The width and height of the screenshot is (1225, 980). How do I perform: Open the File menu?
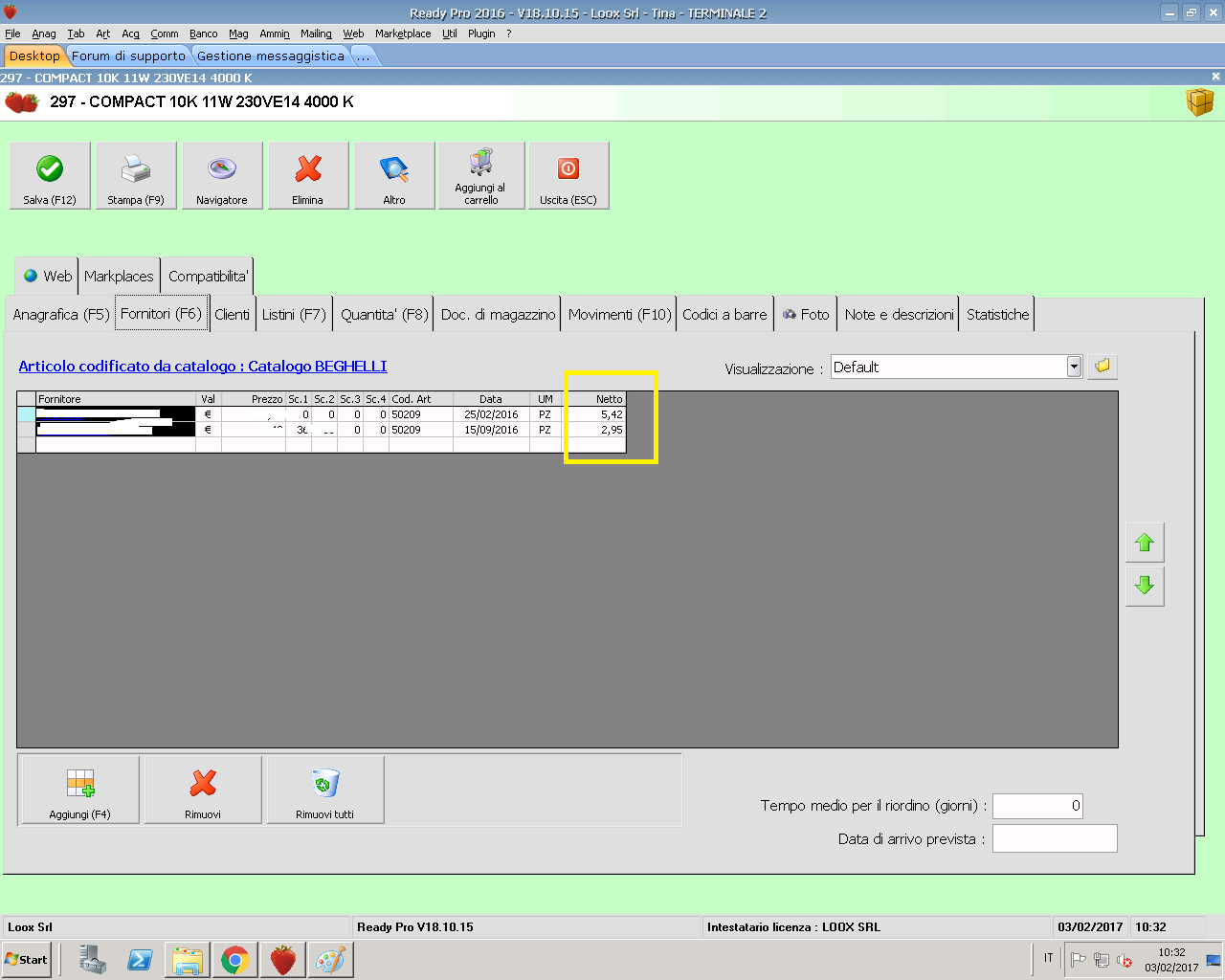pos(12,33)
